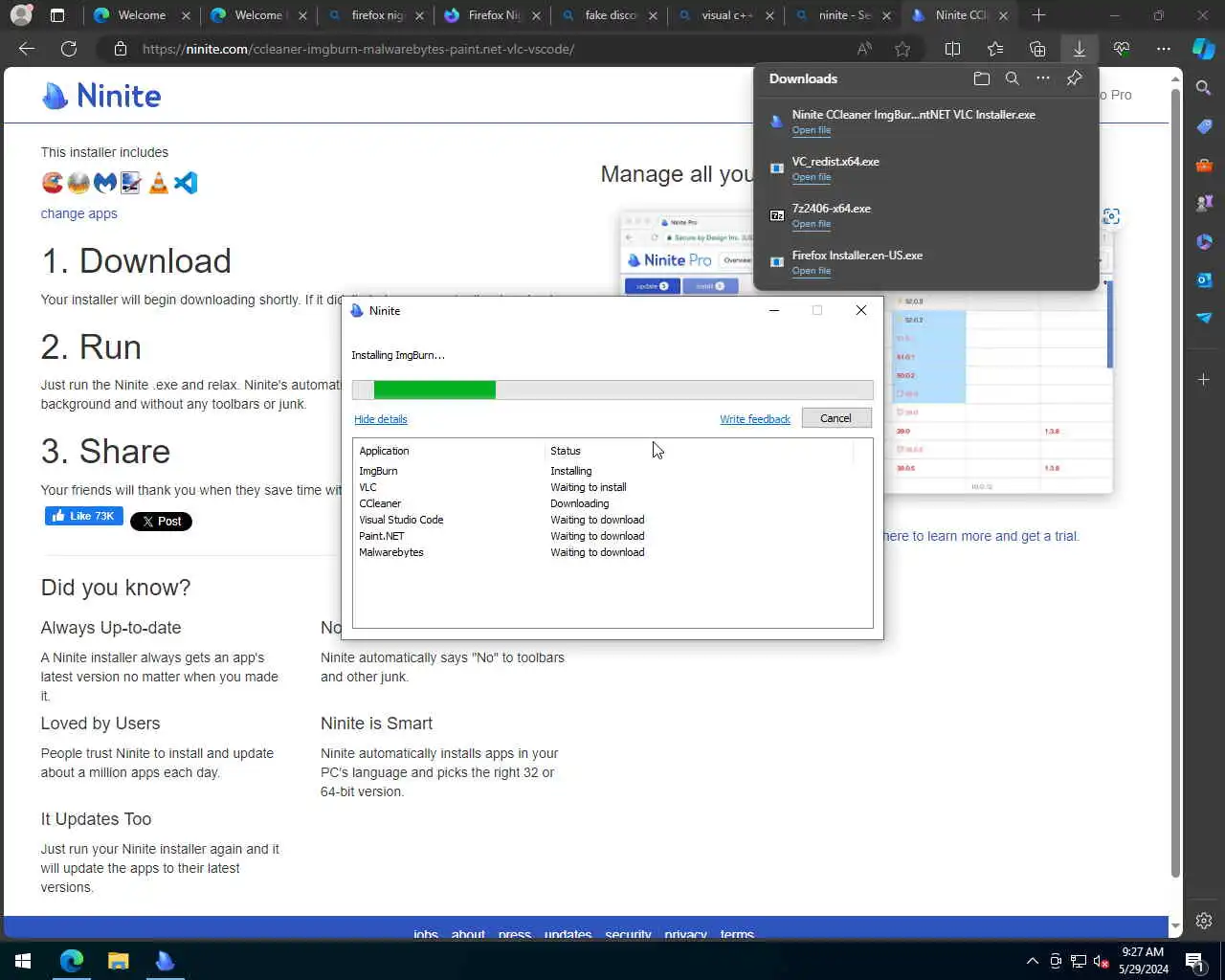Image resolution: width=1225 pixels, height=980 pixels.
Task: Click the Facebook Like 73K button
Action: tap(84, 516)
